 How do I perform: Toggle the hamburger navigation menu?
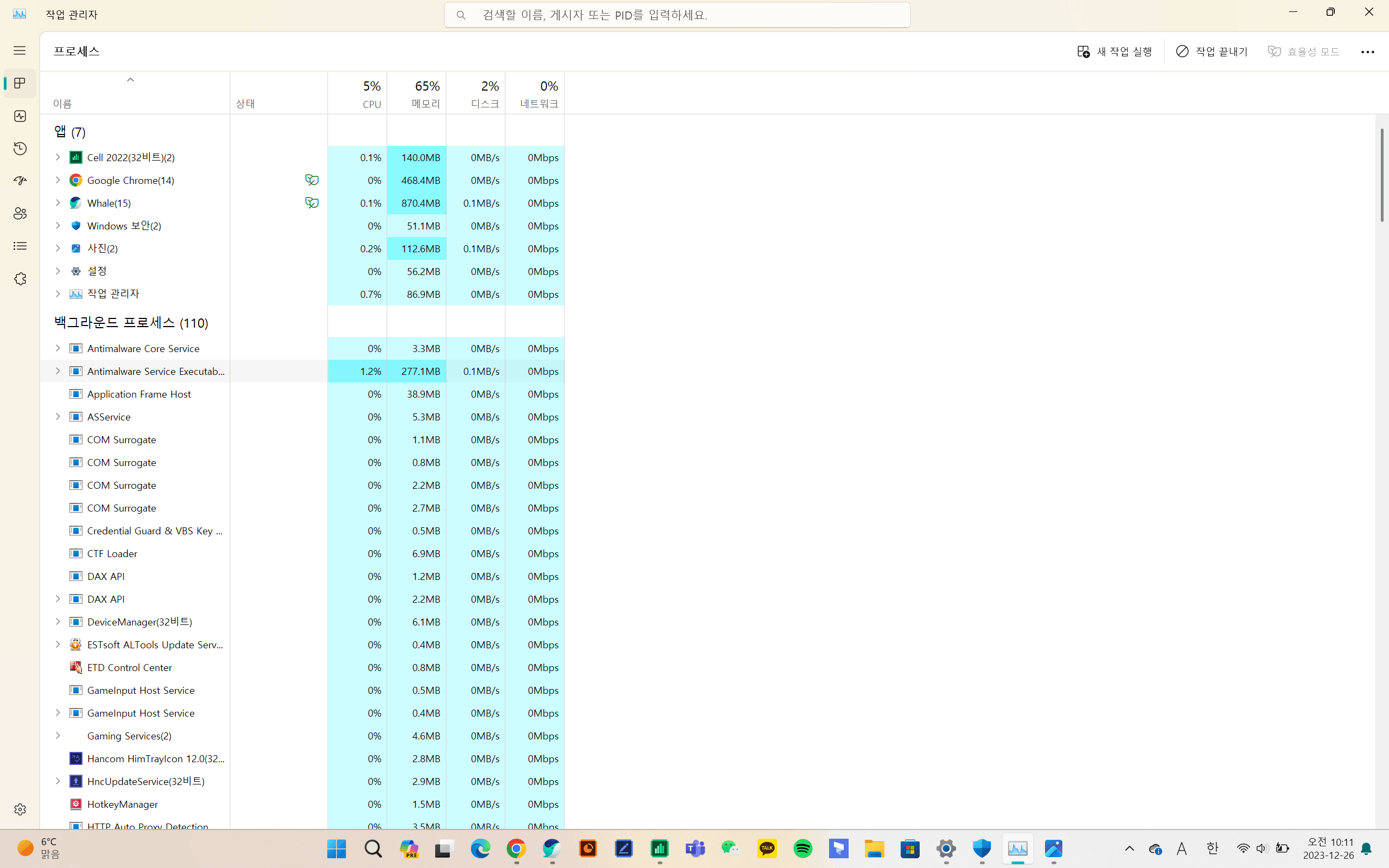(x=20, y=50)
